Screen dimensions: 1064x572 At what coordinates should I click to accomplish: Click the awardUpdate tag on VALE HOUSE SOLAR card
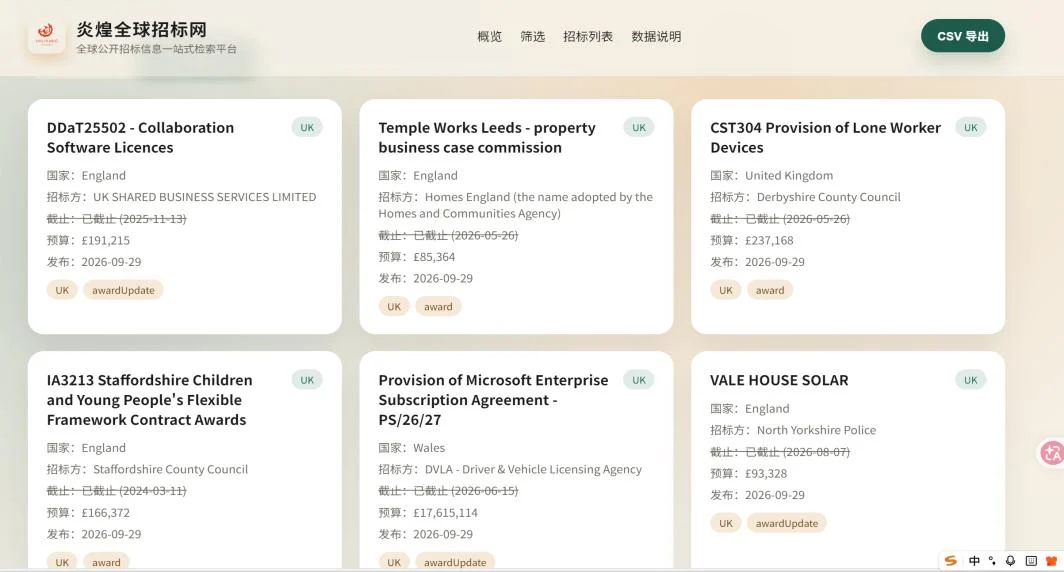[x=787, y=523]
